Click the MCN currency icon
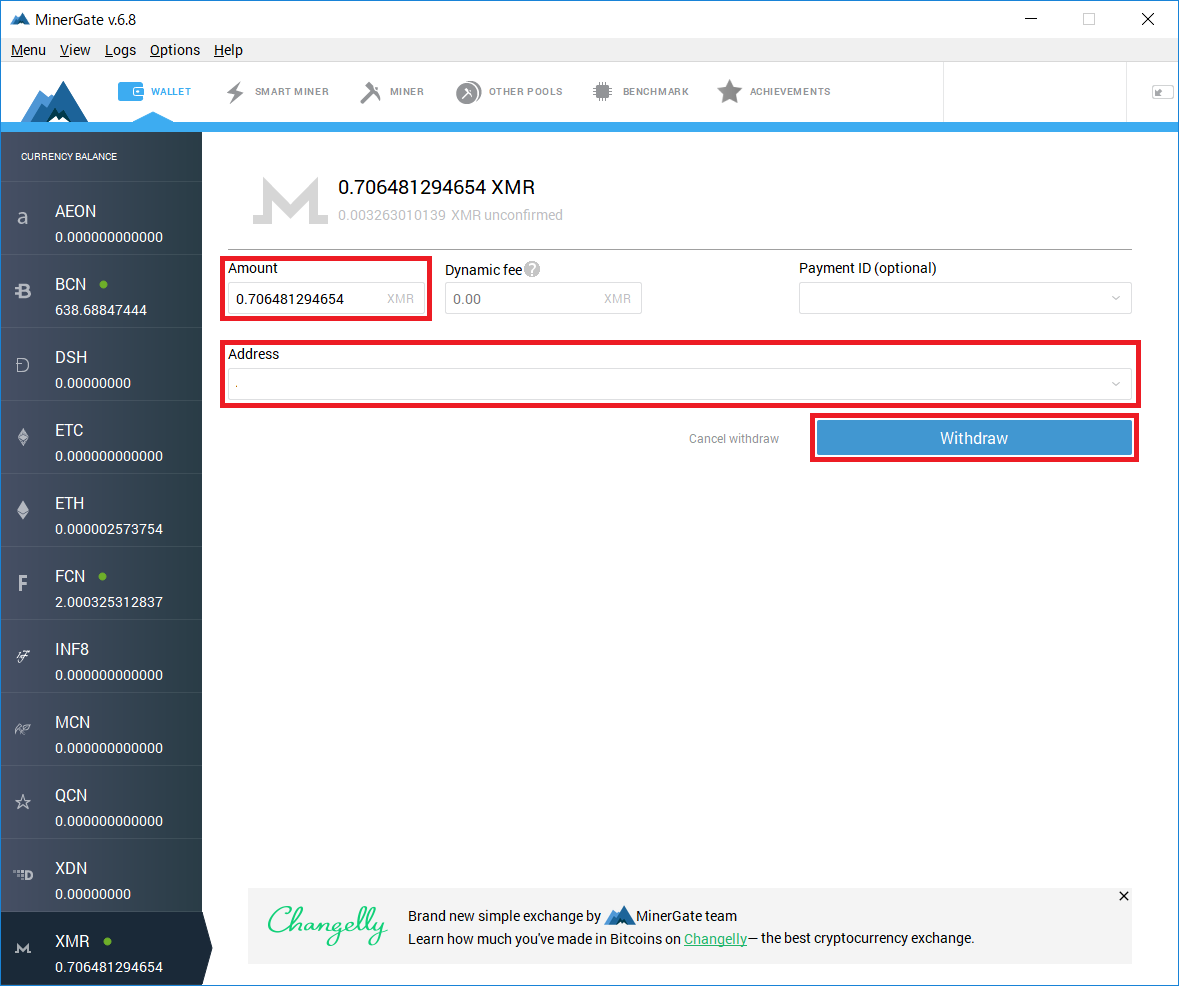The height and width of the screenshot is (986, 1179). (x=23, y=729)
